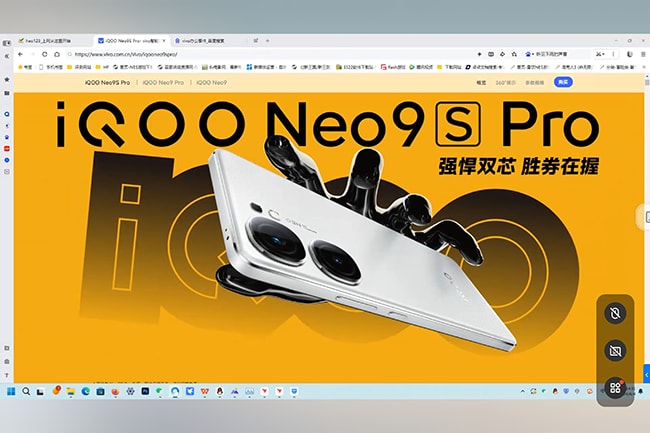Viewport: 650px width, 433px height.
Task: Open taskbar search magnifier icon
Action: pyautogui.click(x=26, y=390)
